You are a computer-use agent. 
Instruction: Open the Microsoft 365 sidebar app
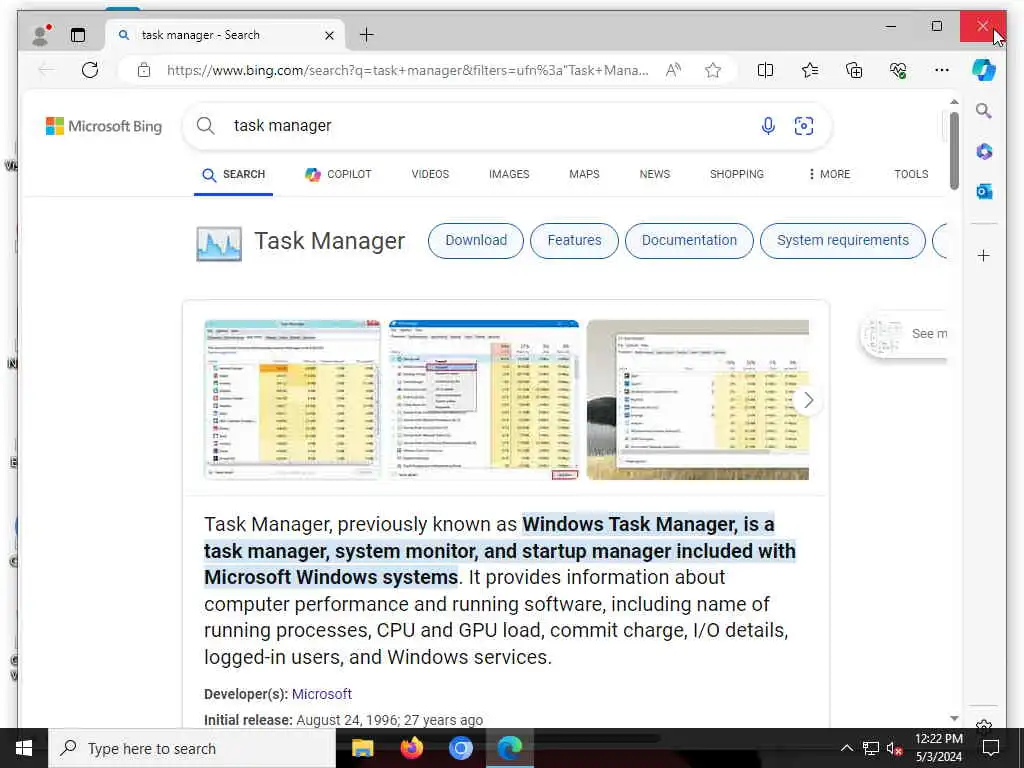click(x=984, y=152)
